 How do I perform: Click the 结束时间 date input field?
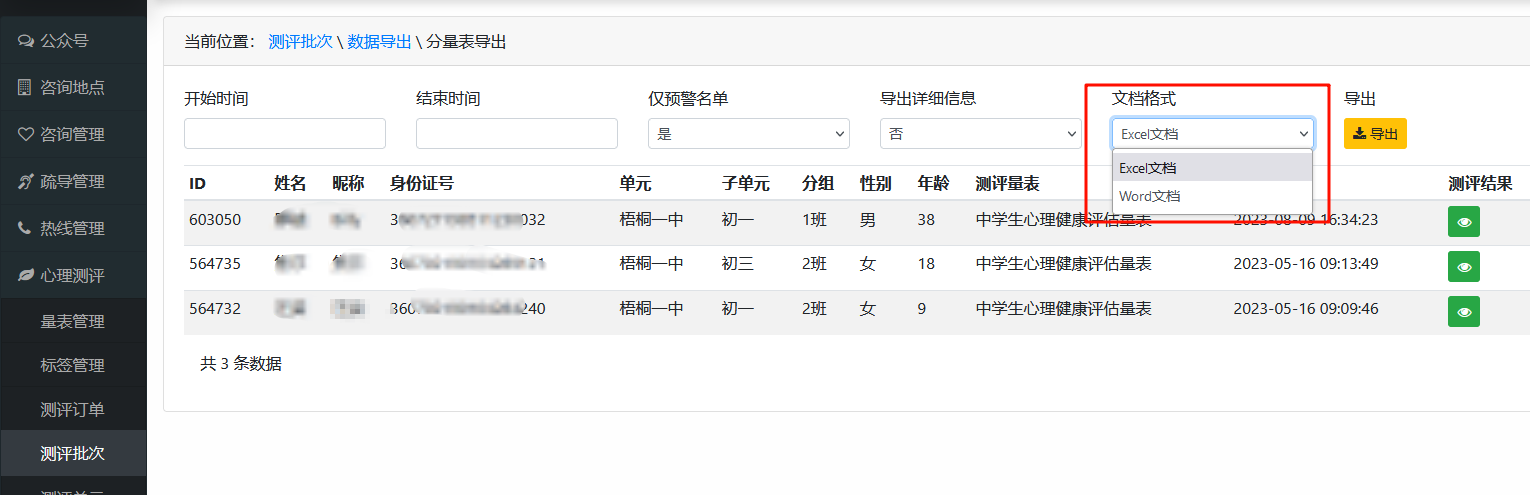tap(517, 134)
